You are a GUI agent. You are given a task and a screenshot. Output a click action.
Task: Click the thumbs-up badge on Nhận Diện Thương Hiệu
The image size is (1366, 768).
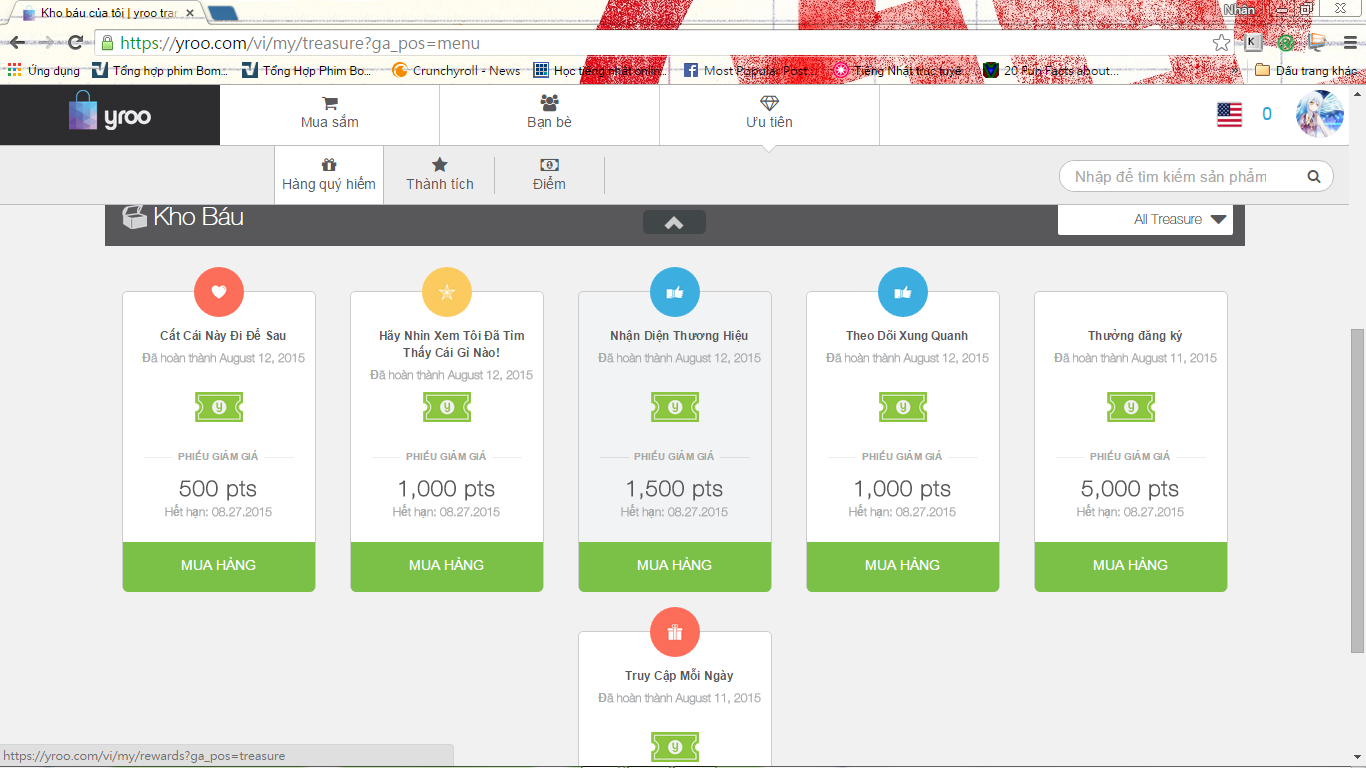(x=675, y=292)
